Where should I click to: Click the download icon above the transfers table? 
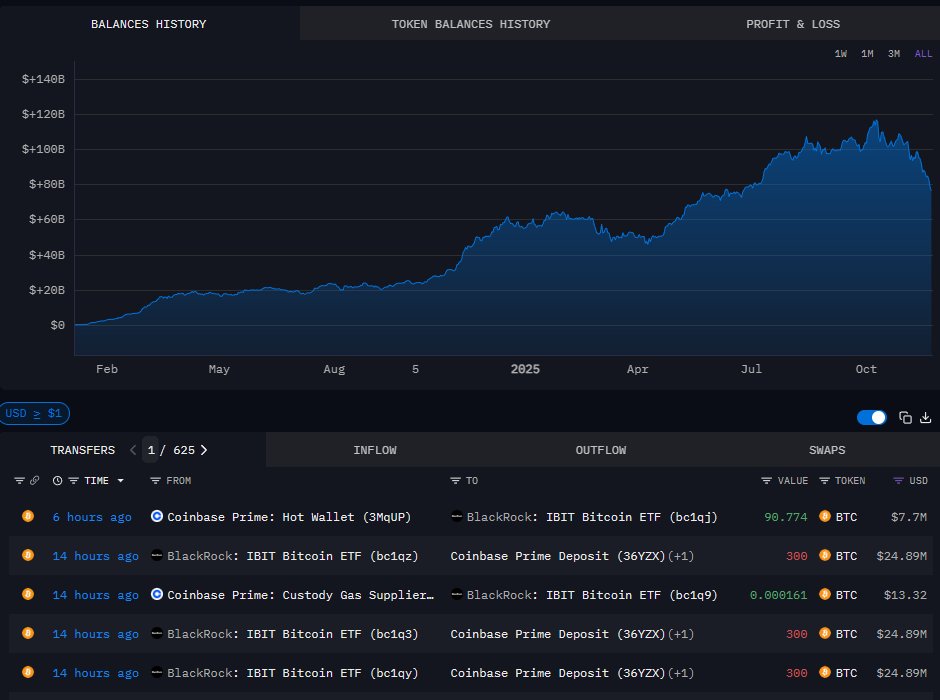[925, 418]
